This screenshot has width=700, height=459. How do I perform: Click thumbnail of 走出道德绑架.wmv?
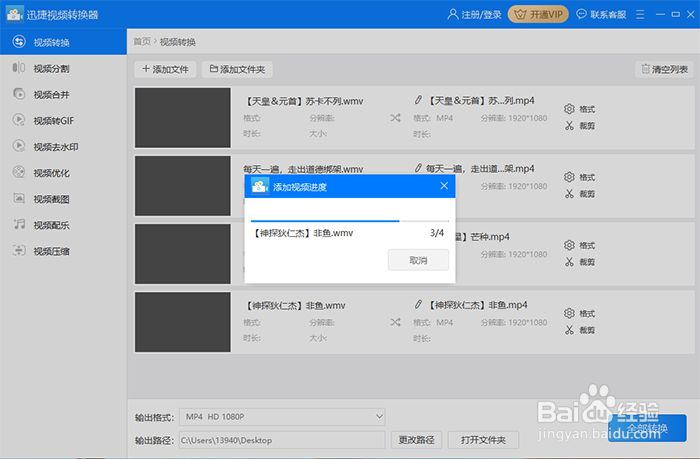(x=183, y=186)
